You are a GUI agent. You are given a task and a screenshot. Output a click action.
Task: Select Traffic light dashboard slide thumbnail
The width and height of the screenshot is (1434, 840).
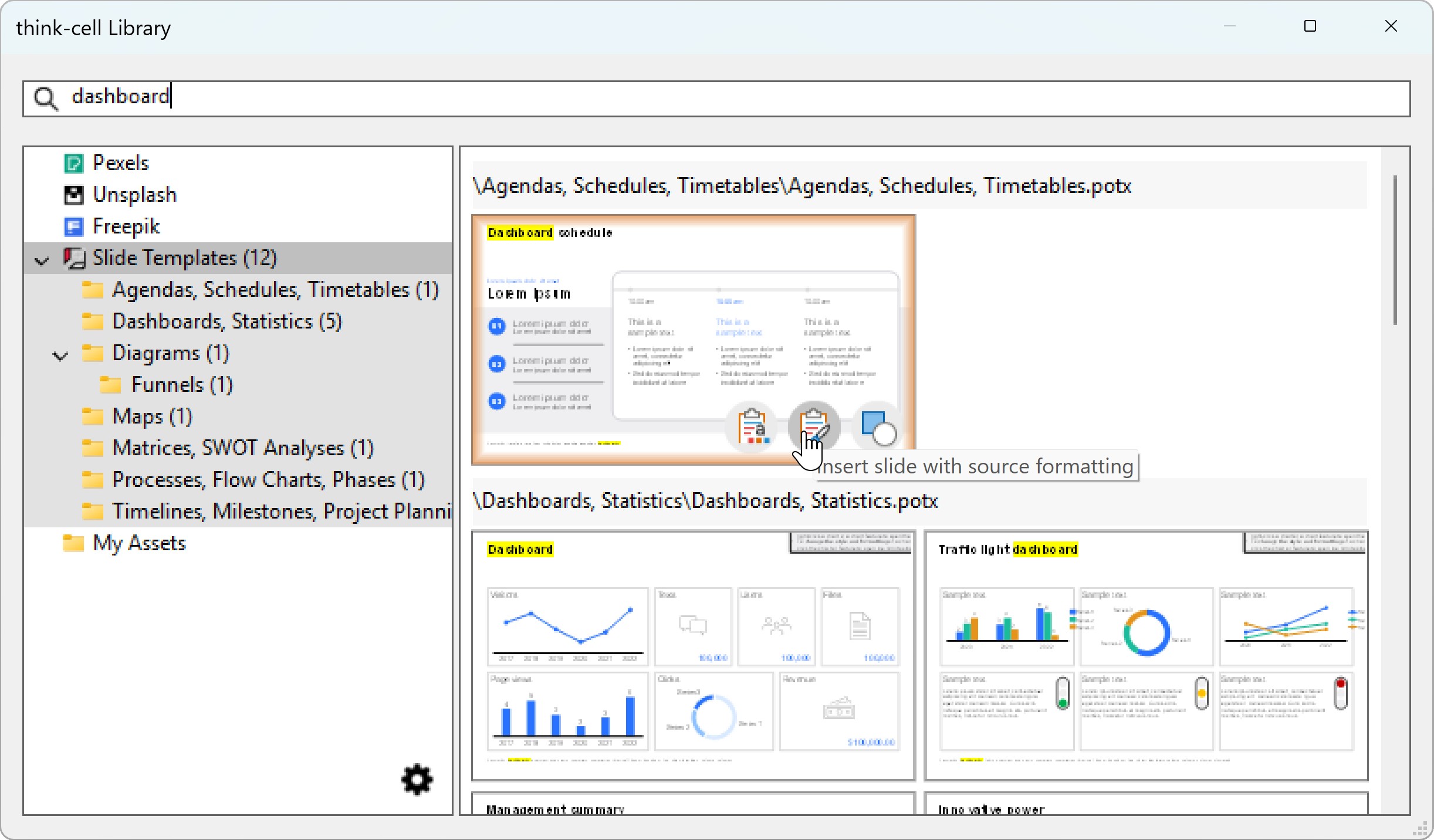tap(1145, 655)
